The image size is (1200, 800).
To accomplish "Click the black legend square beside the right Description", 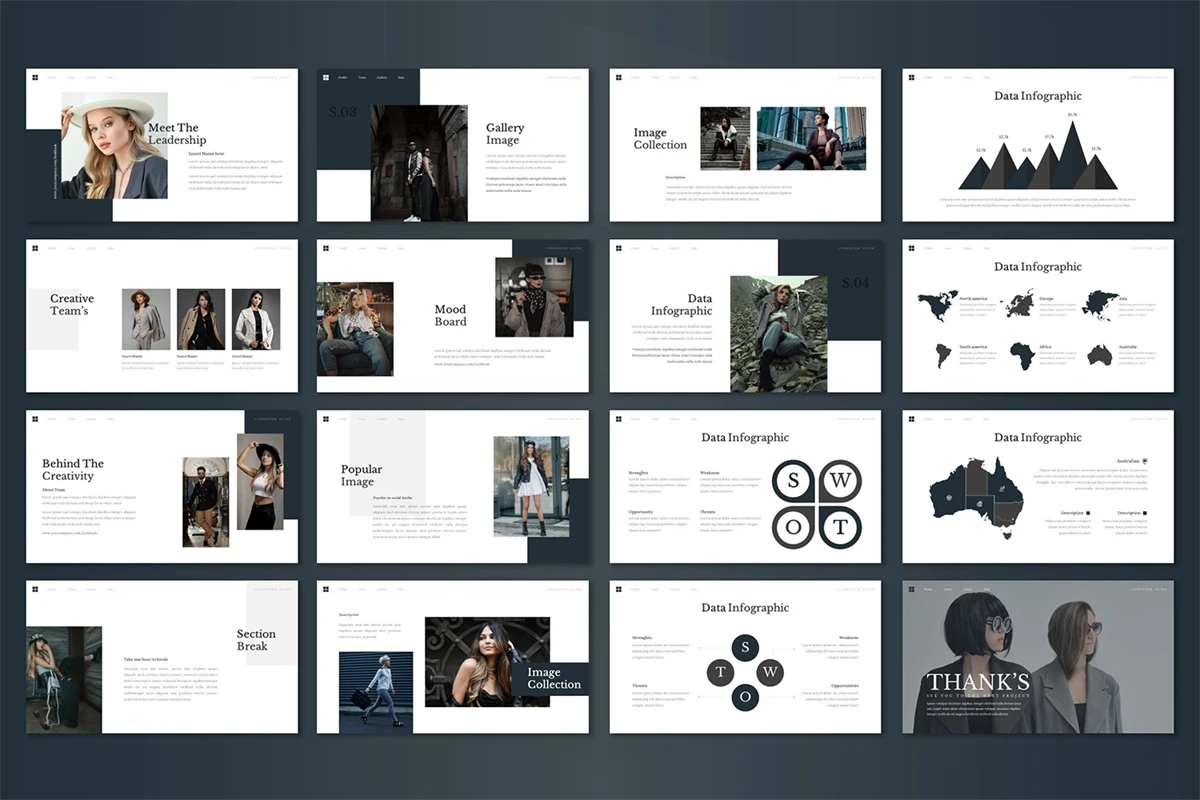I will coord(1145,513).
